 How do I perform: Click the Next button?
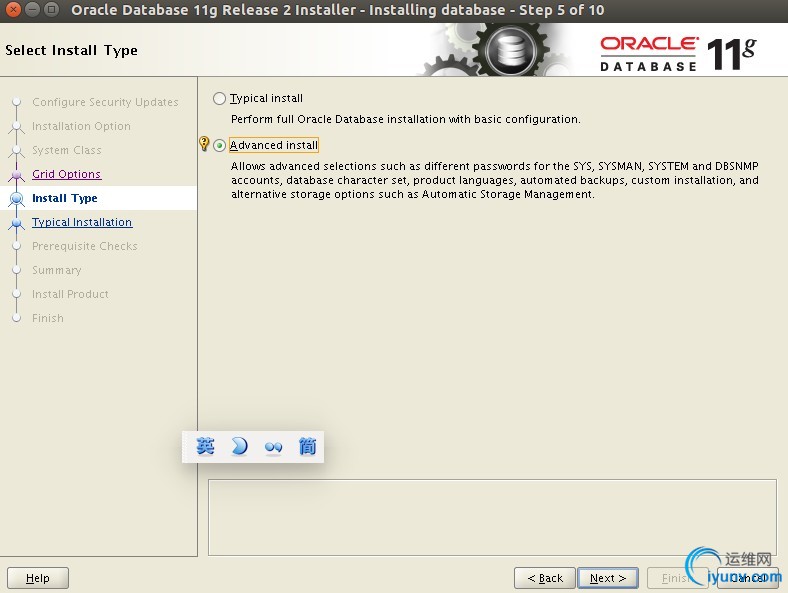[x=608, y=578]
